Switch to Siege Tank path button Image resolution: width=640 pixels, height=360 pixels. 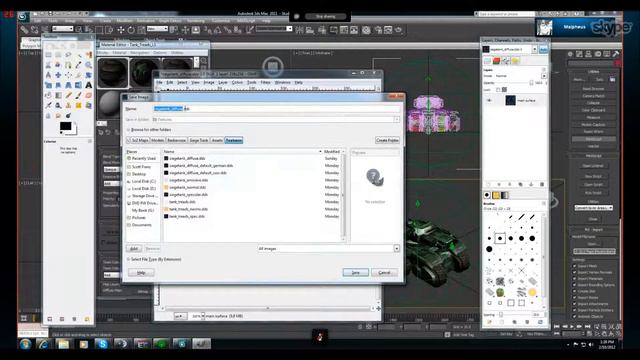(199, 140)
